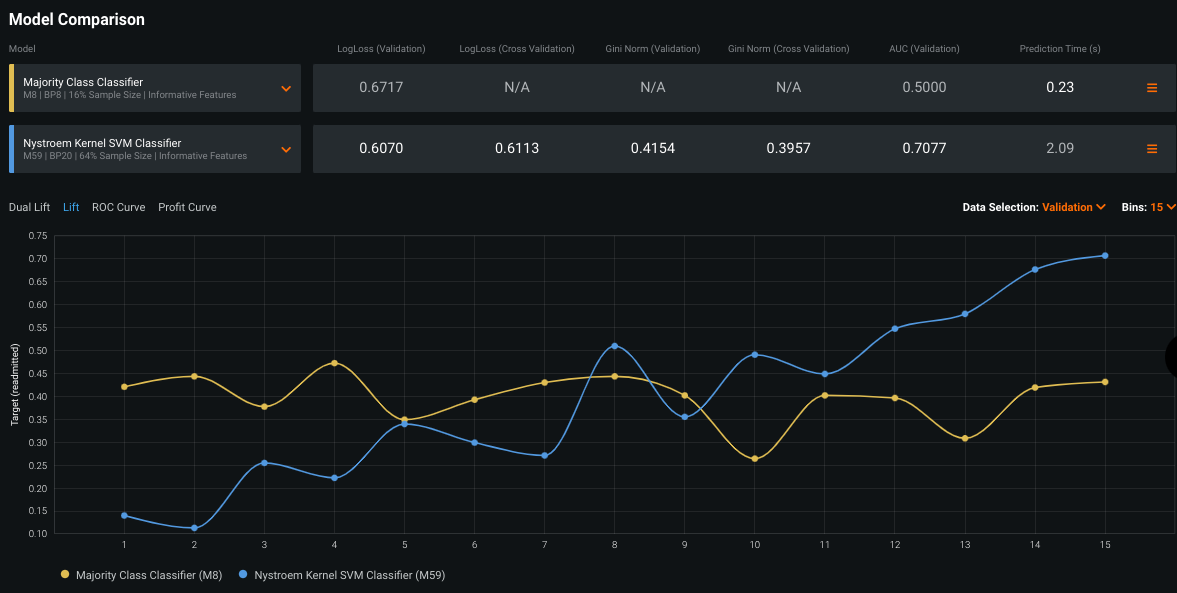Image resolution: width=1177 pixels, height=593 pixels.
Task: Click the yellow data point at bin 10
Action: click(755, 459)
